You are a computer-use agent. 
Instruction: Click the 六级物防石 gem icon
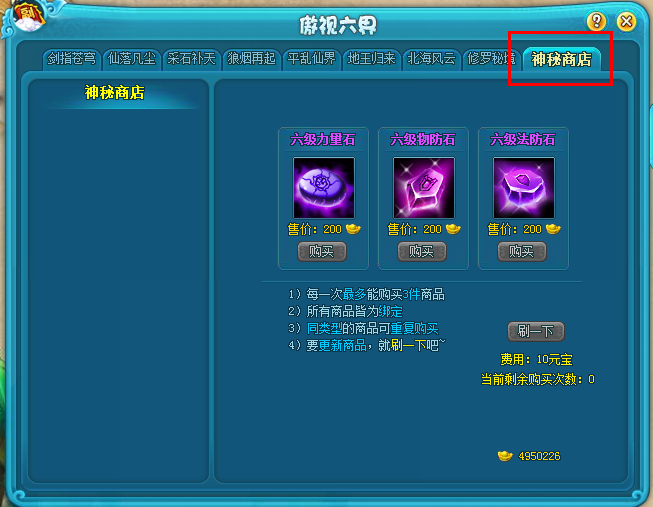[424, 187]
